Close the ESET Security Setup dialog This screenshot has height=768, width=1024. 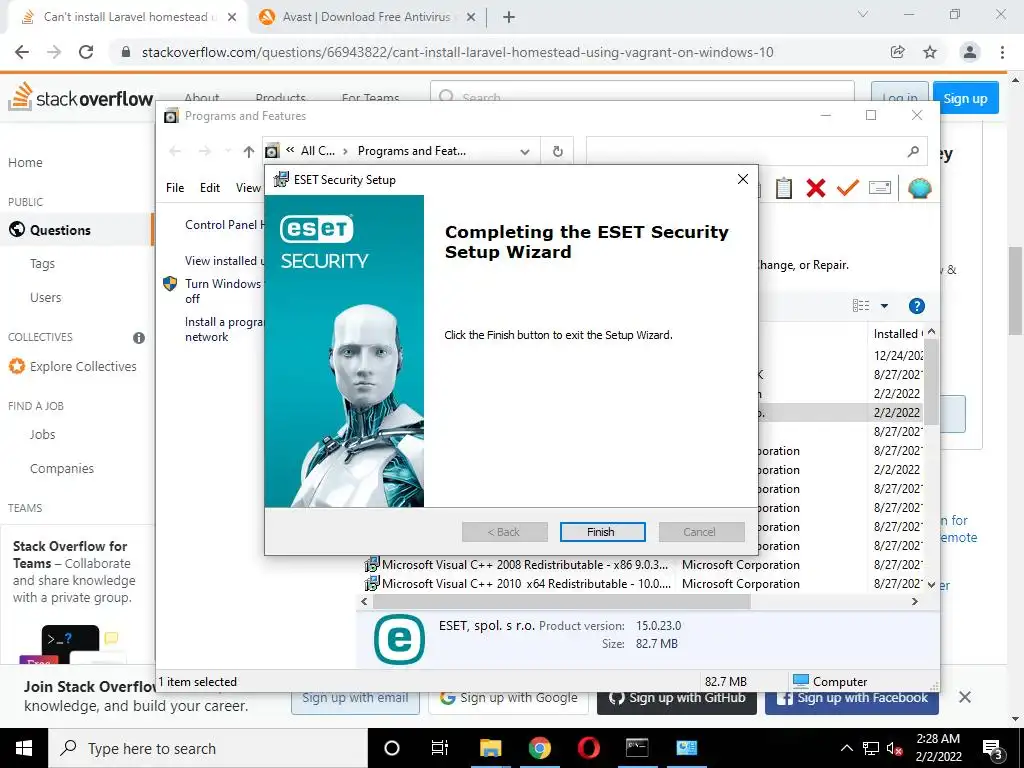(743, 179)
